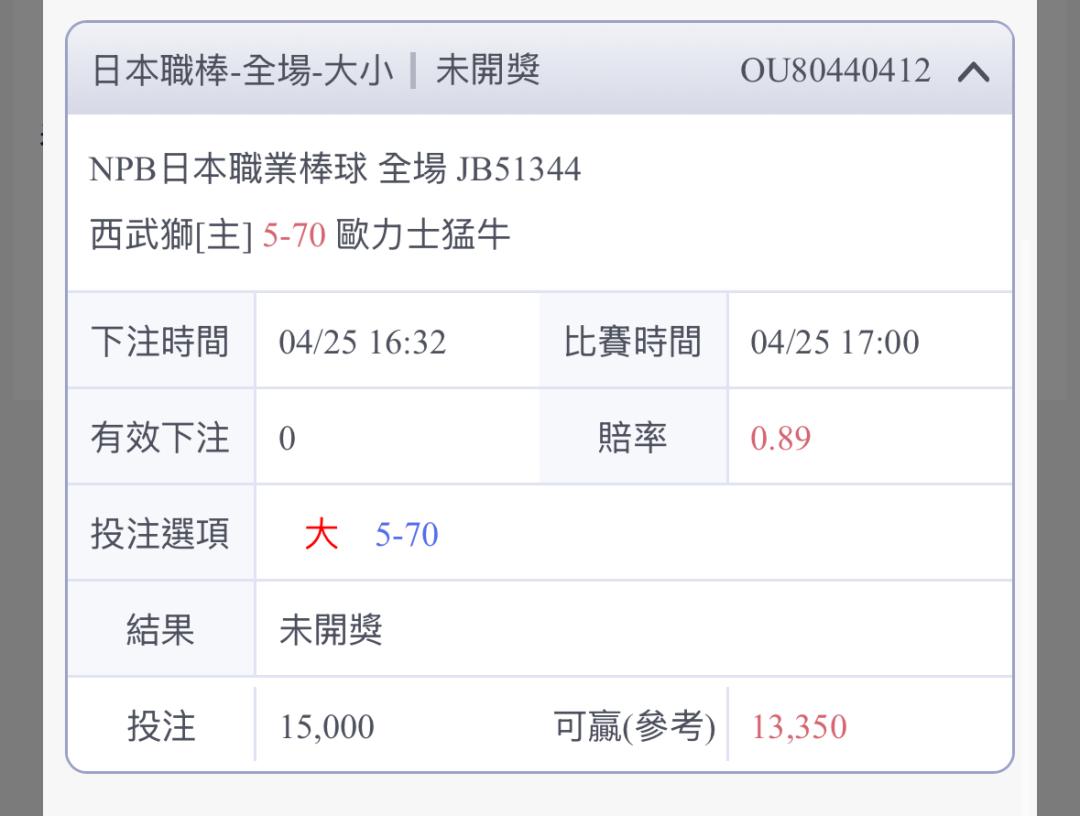Image resolution: width=1080 pixels, height=816 pixels.
Task: Click the red odds value 0.89
Action: (x=780, y=439)
